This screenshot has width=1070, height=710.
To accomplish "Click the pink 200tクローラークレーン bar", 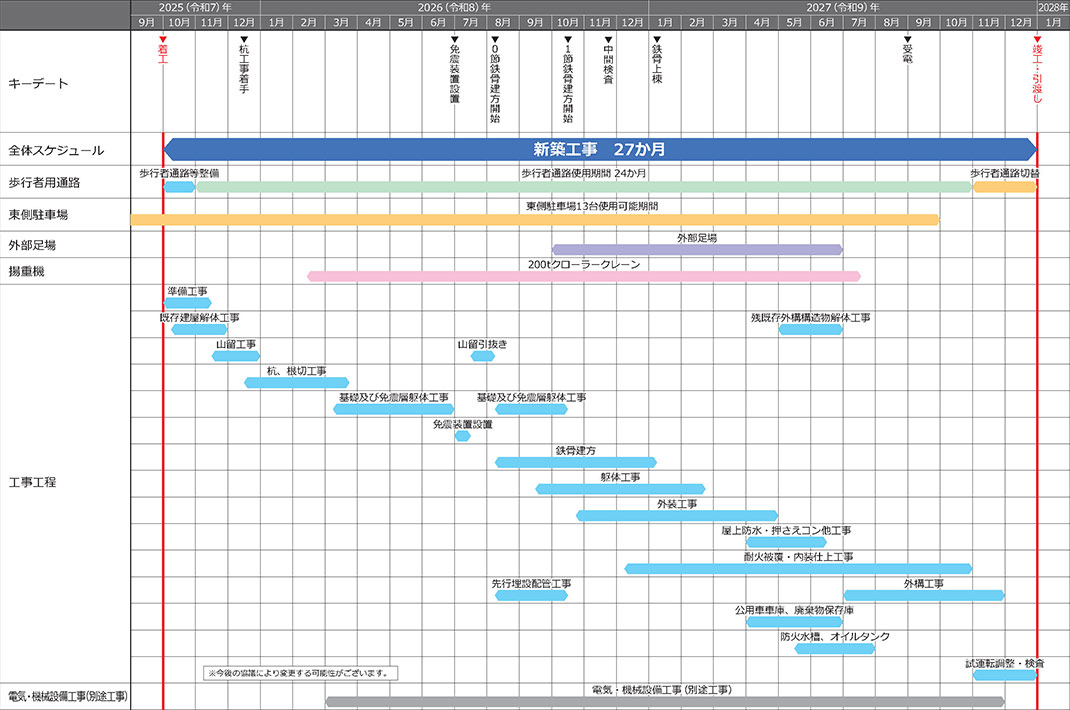I will click(583, 276).
